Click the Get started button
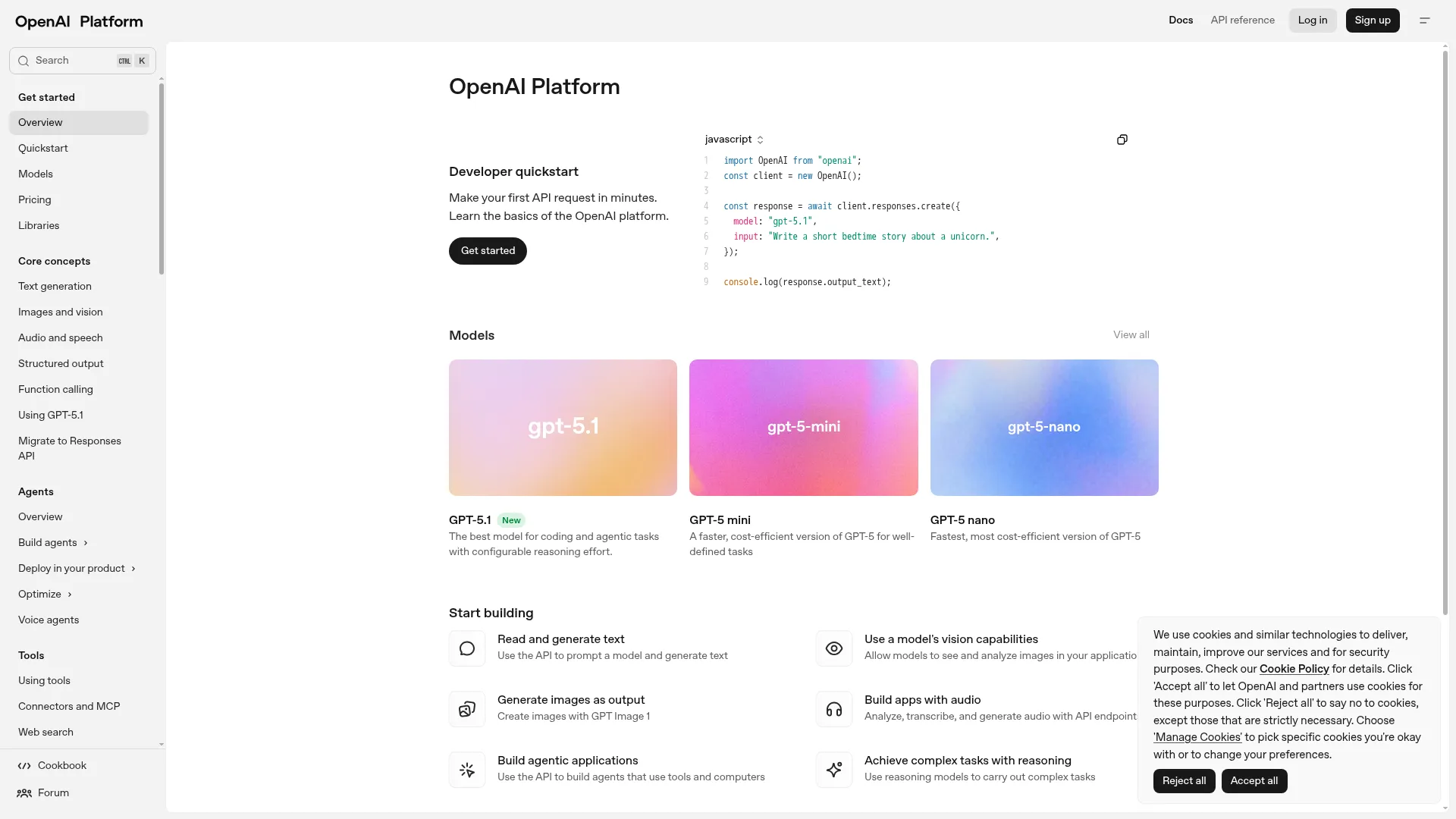Viewport: 1456px width, 819px height. [488, 251]
